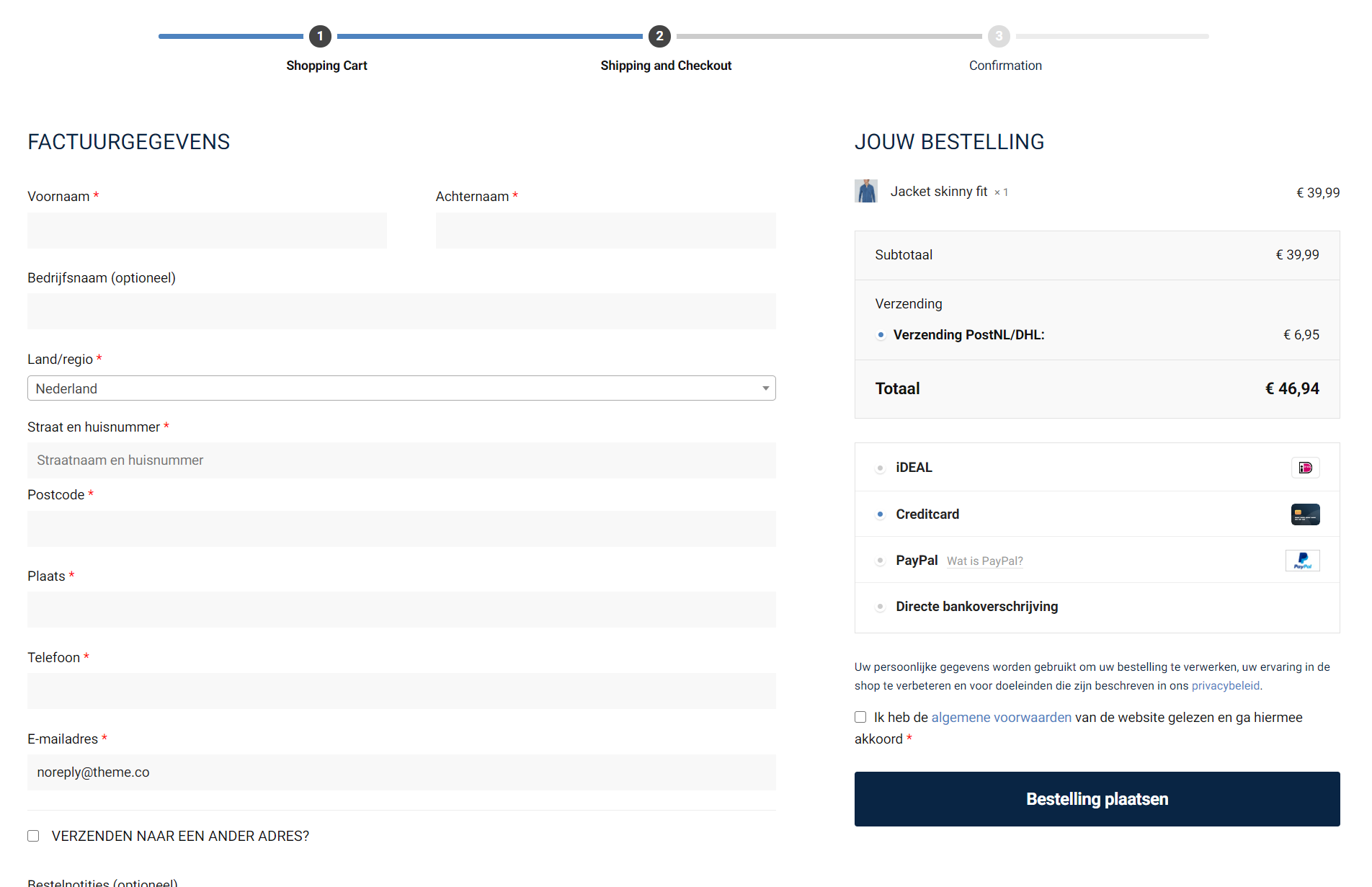1372x887 pixels.
Task: Select Verzending PostNL/DHL shipping radio
Action: pyautogui.click(x=881, y=335)
